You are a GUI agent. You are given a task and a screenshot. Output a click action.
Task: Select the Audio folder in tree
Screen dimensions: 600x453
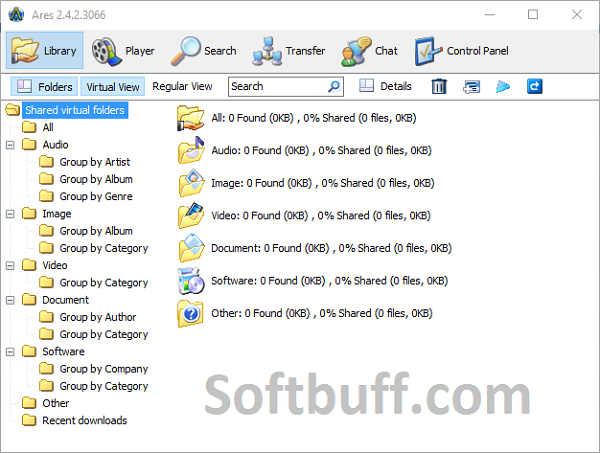tap(55, 145)
